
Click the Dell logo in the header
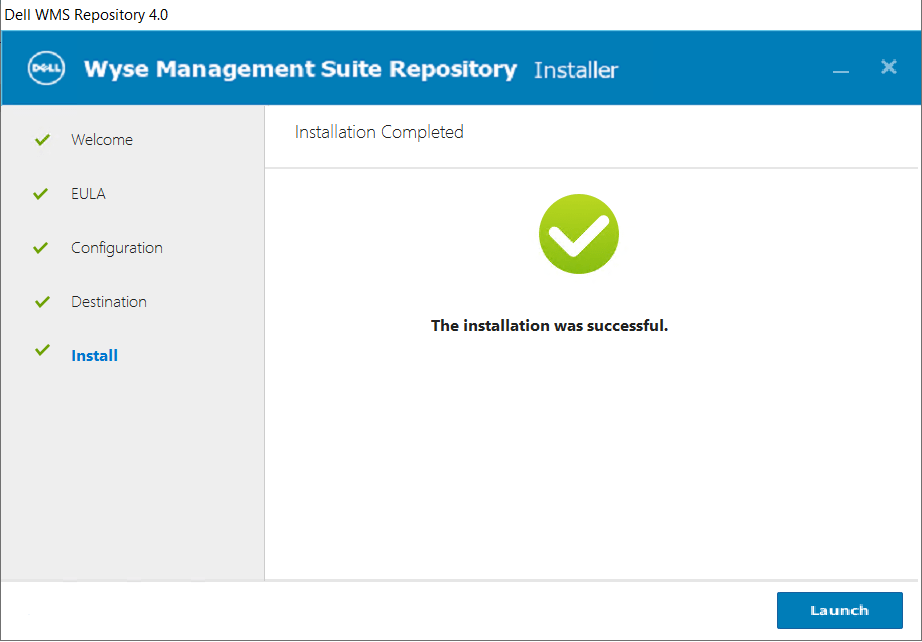coord(46,68)
